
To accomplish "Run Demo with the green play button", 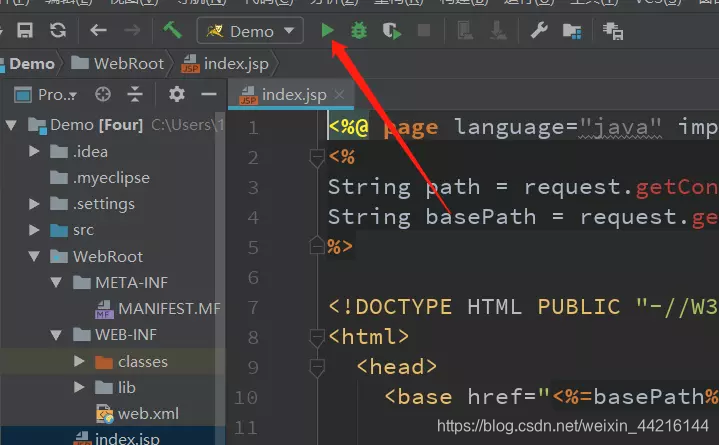I will [327, 31].
